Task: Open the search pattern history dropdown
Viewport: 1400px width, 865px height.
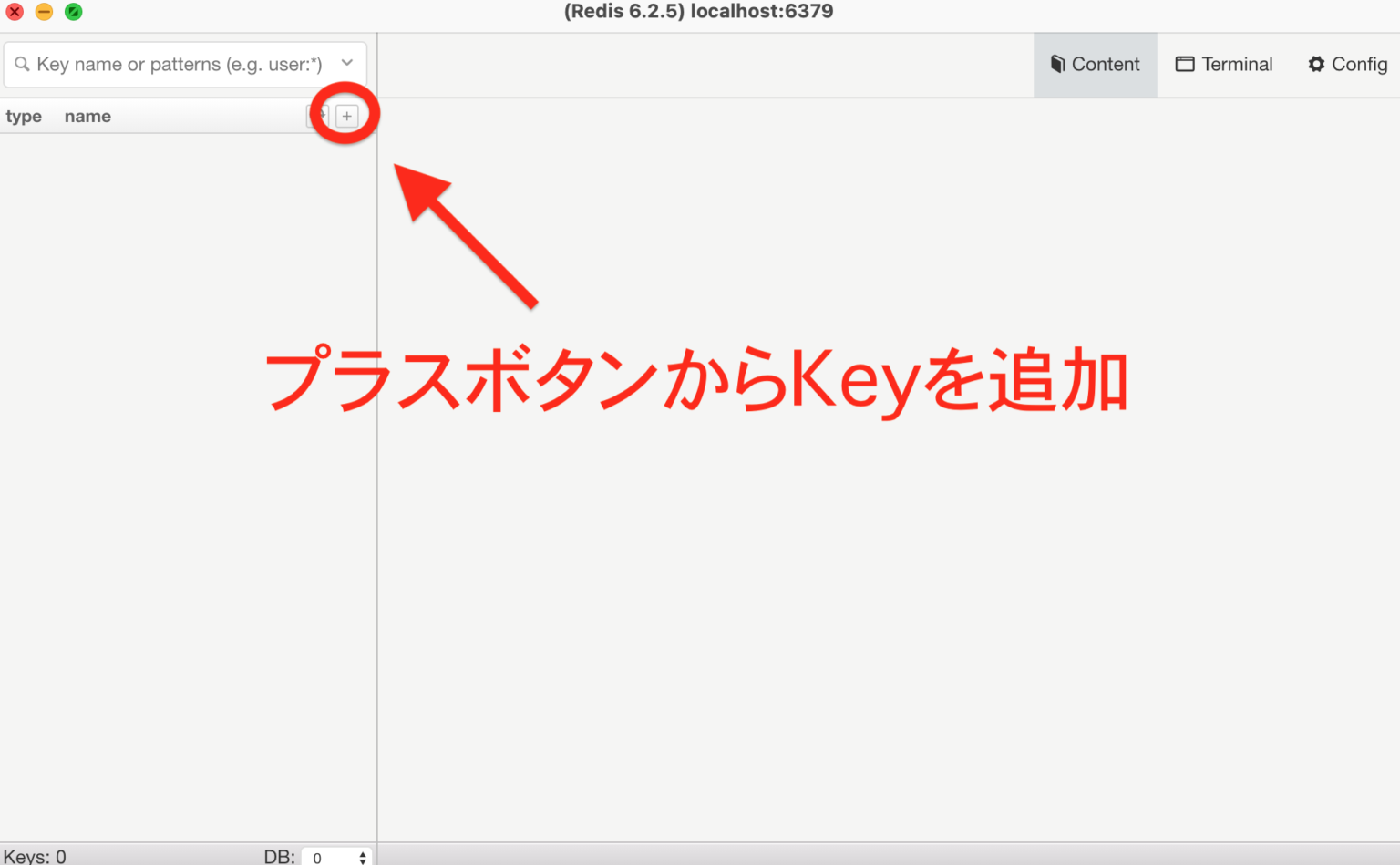Action: pyautogui.click(x=346, y=64)
